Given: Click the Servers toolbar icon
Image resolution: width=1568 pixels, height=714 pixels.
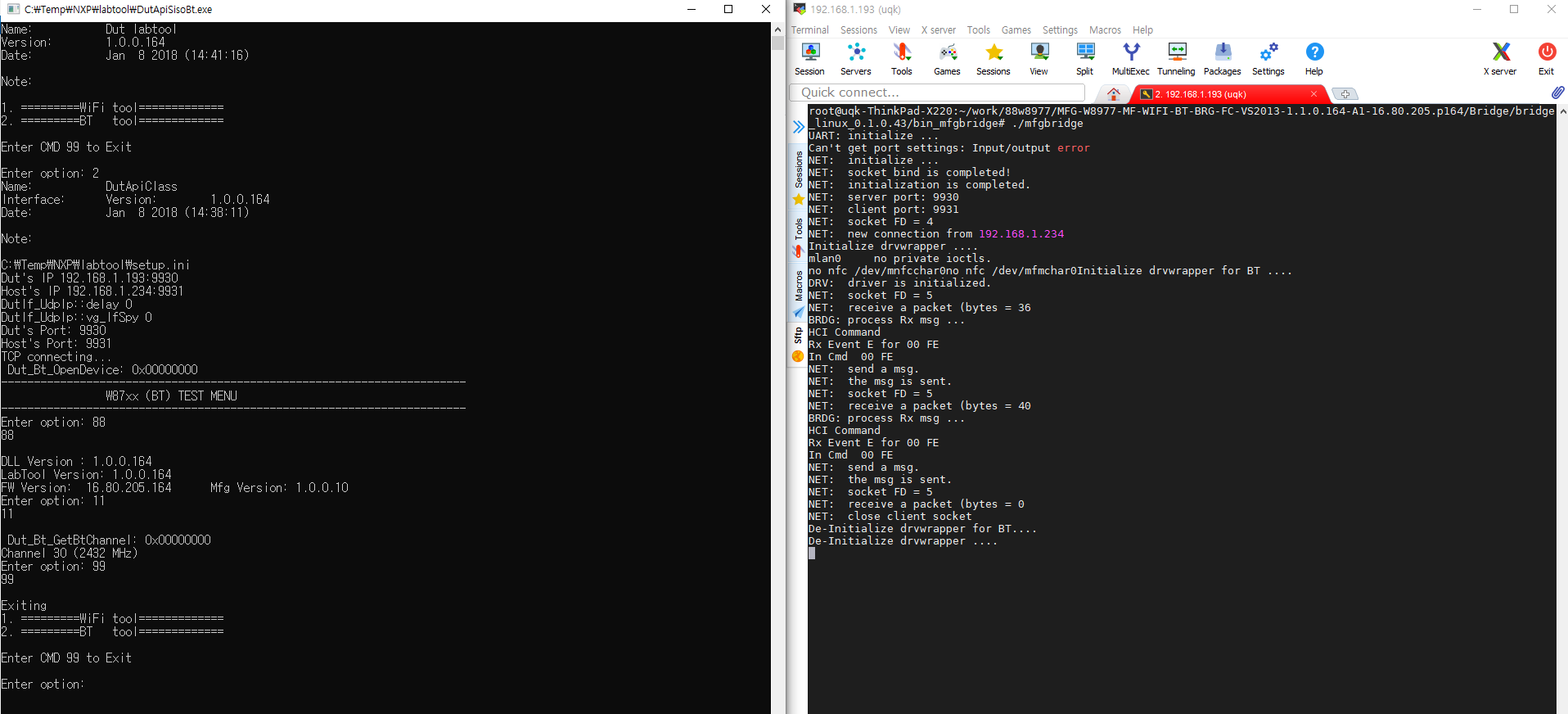Looking at the screenshot, I should [856, 59].
